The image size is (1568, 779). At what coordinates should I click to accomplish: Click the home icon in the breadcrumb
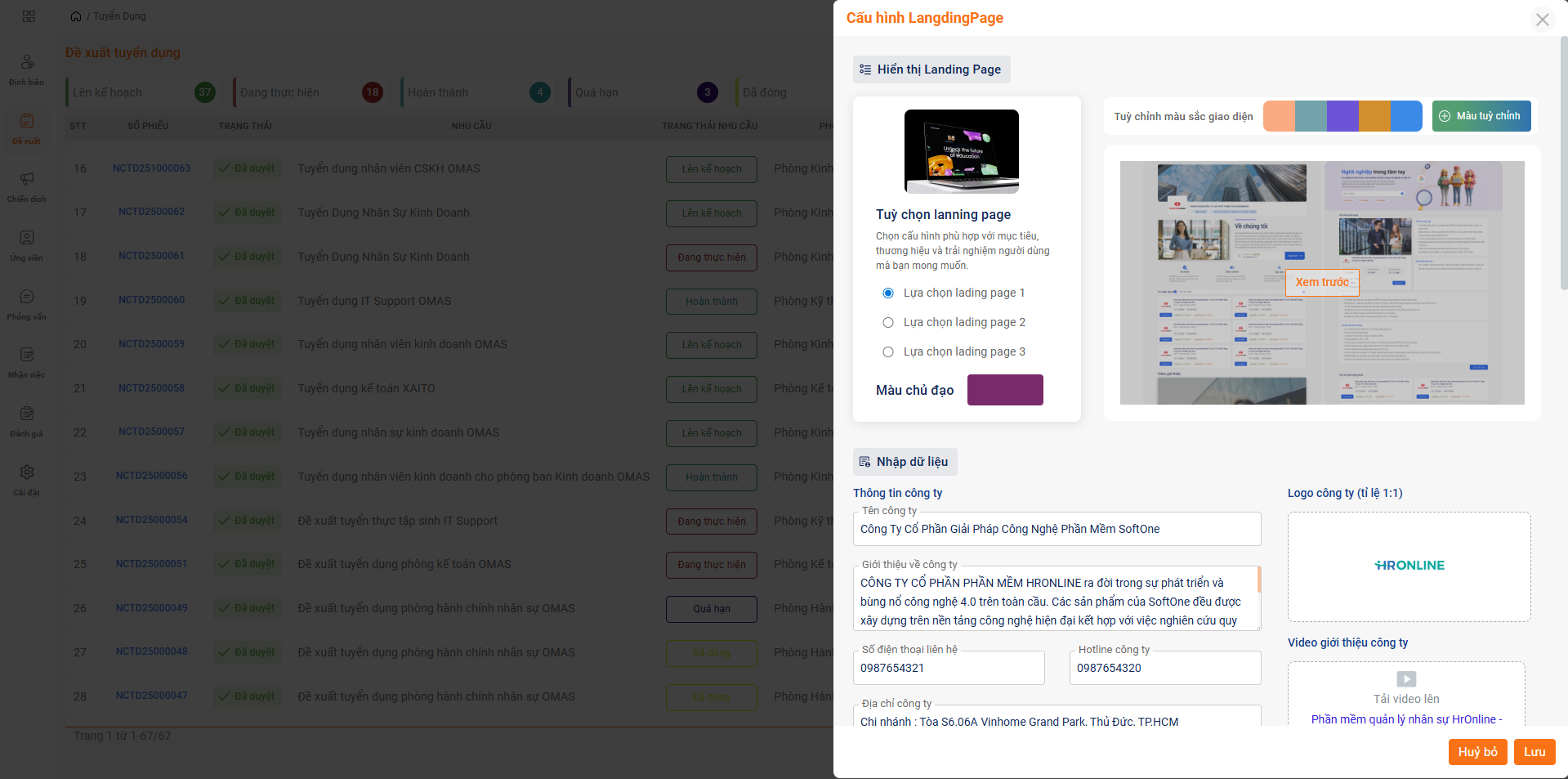(x=74, y=16)
